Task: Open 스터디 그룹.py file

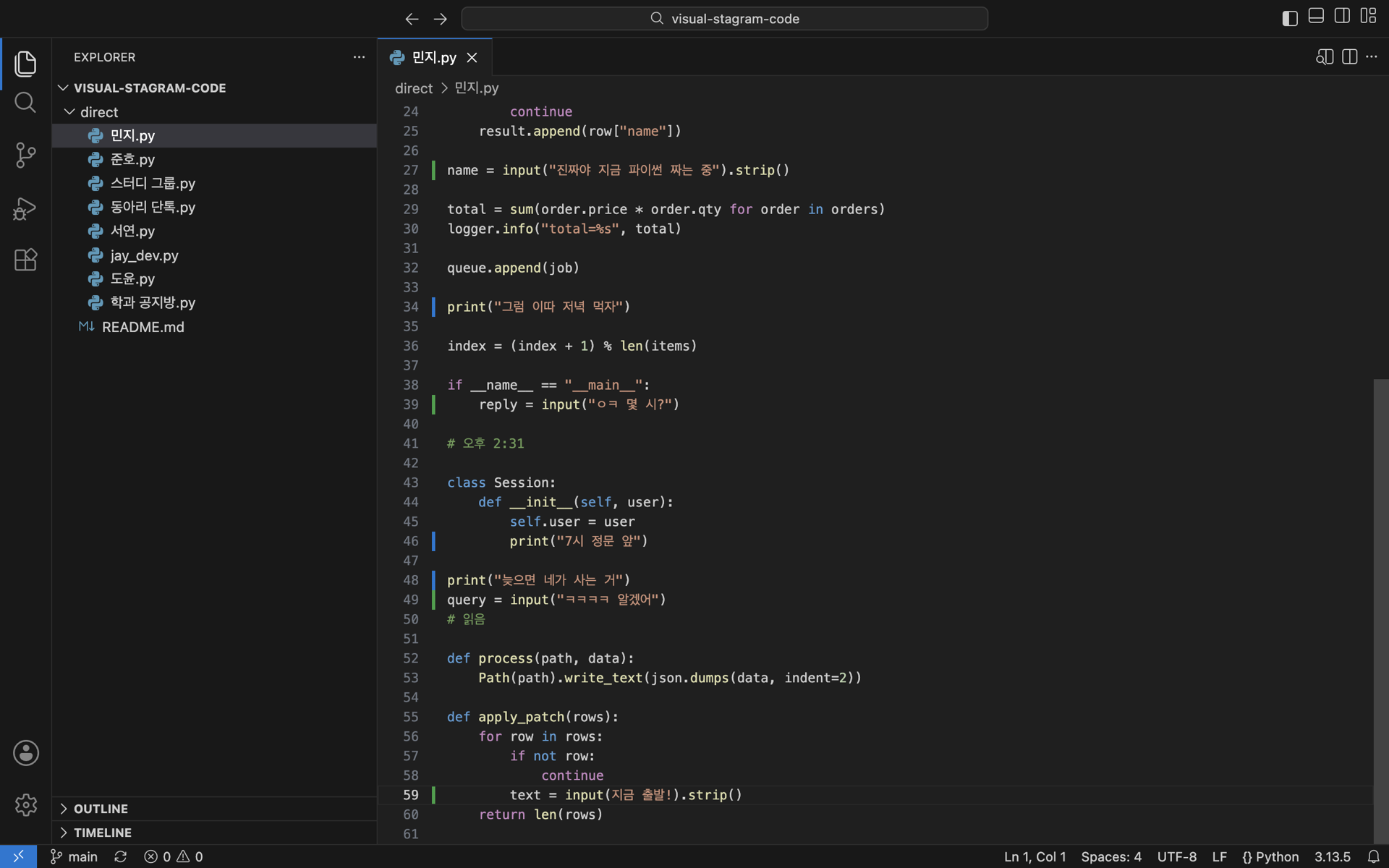Action: [x=214, y=183]
